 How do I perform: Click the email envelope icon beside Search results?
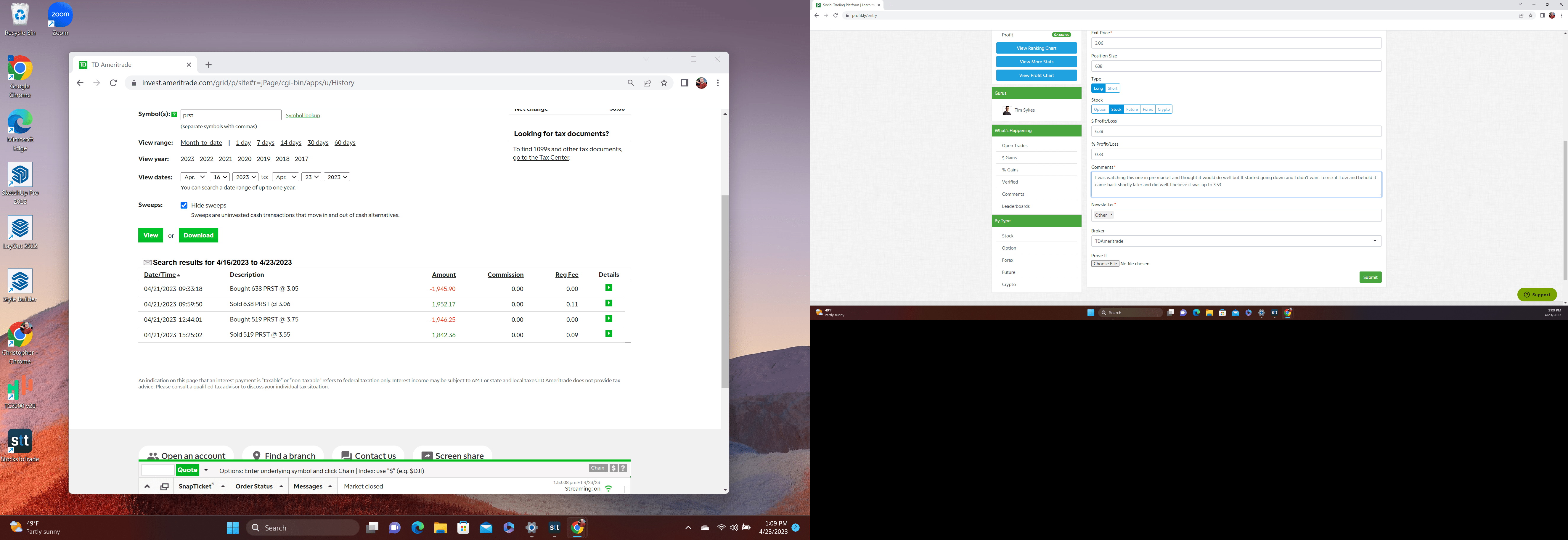(x=147, y=262)
